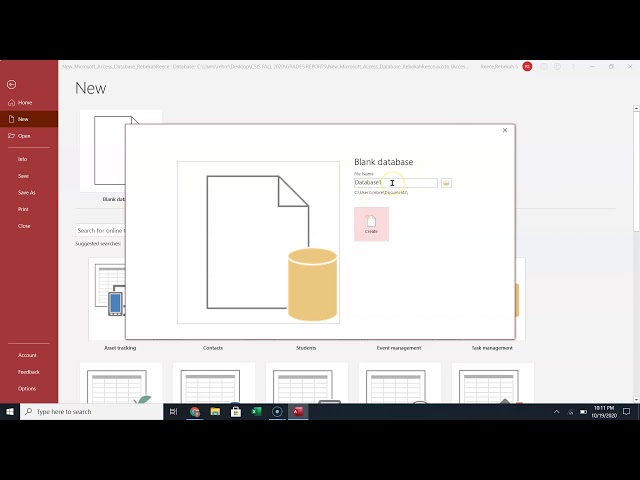The width and height of the screenshot is (640, 480).
Task: Click the Task management template label
Action: pyautogui.click(x=492, y=348)
